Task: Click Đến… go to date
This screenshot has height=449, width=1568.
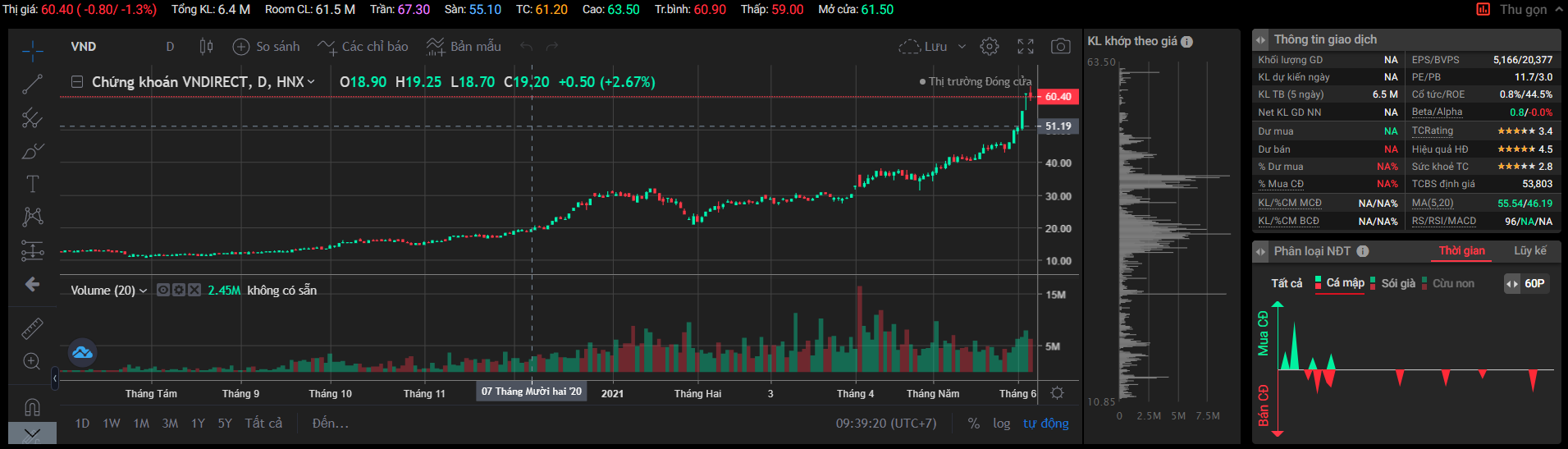Action: (331, 424)
